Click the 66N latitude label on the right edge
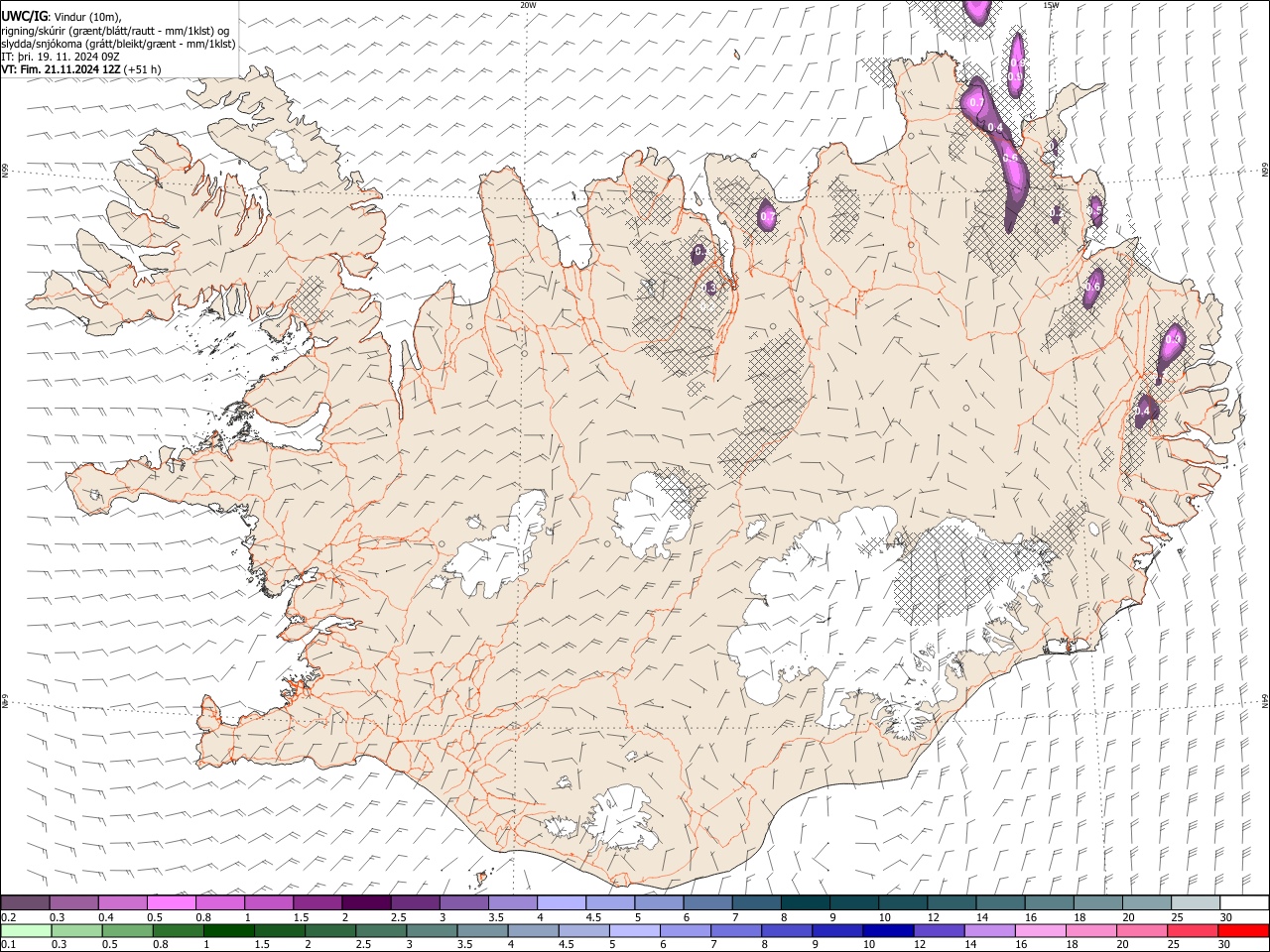Screen dimensions: 1270x952 click(1265, 172)
